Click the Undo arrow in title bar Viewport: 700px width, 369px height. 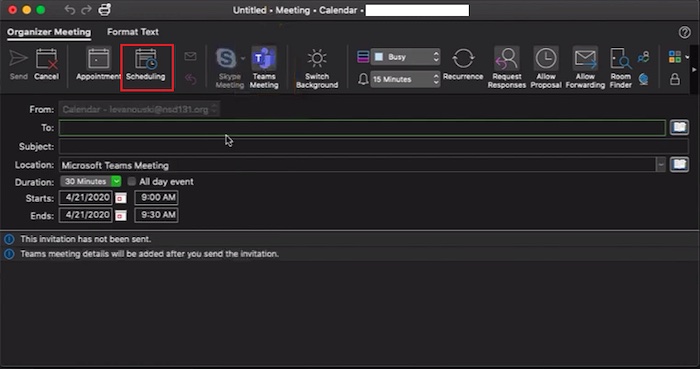(x=70, y=10)
